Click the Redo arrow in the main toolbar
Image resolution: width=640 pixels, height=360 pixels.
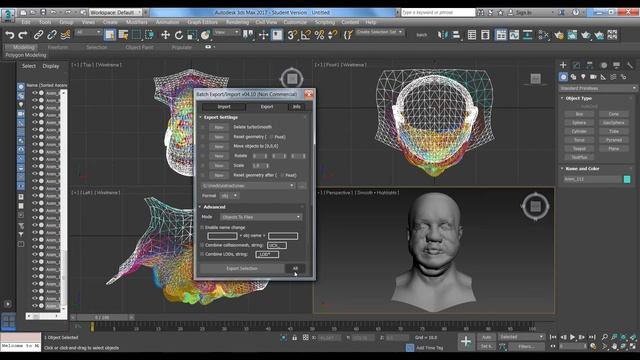click(x=23, y=35)
